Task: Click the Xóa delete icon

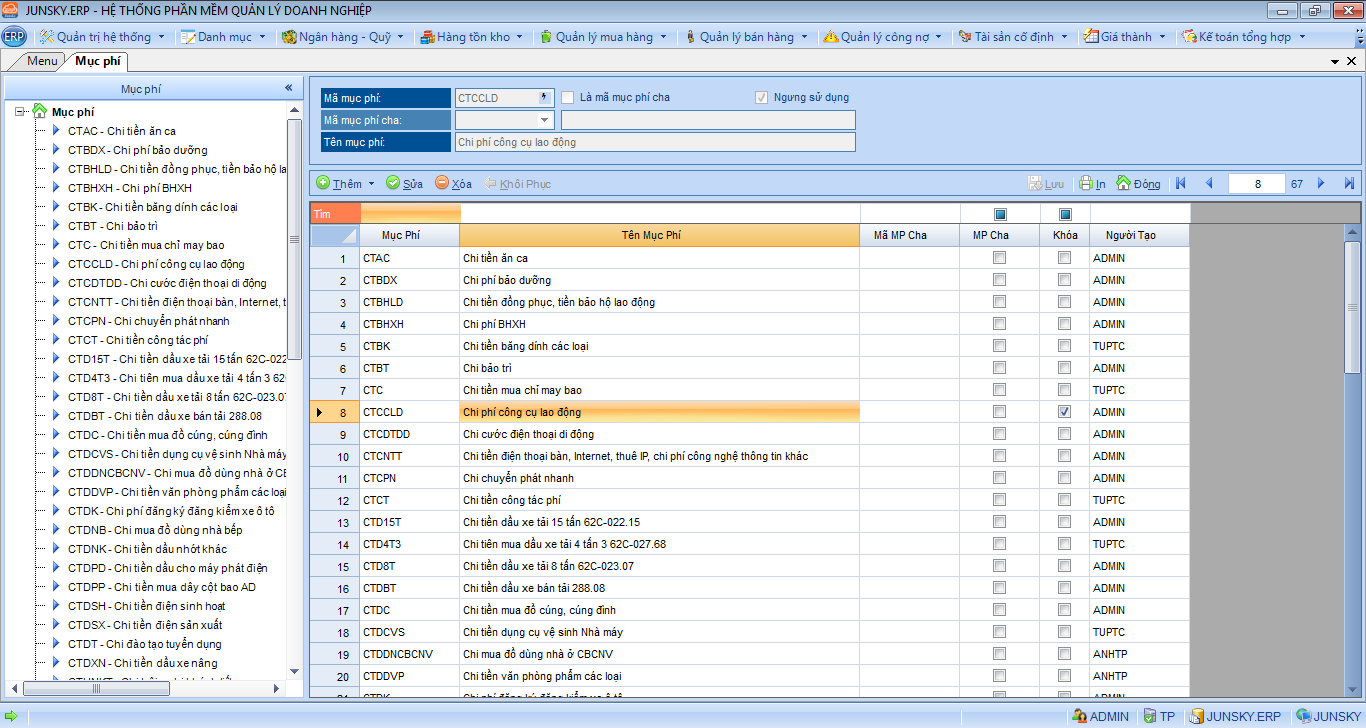Action: (x=442, y=184)
